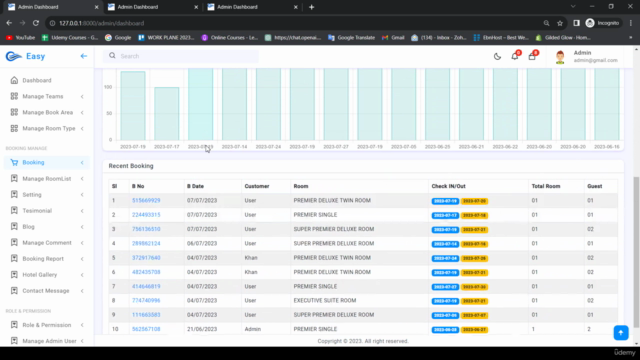Click the Manage Room Type icon

14,128
